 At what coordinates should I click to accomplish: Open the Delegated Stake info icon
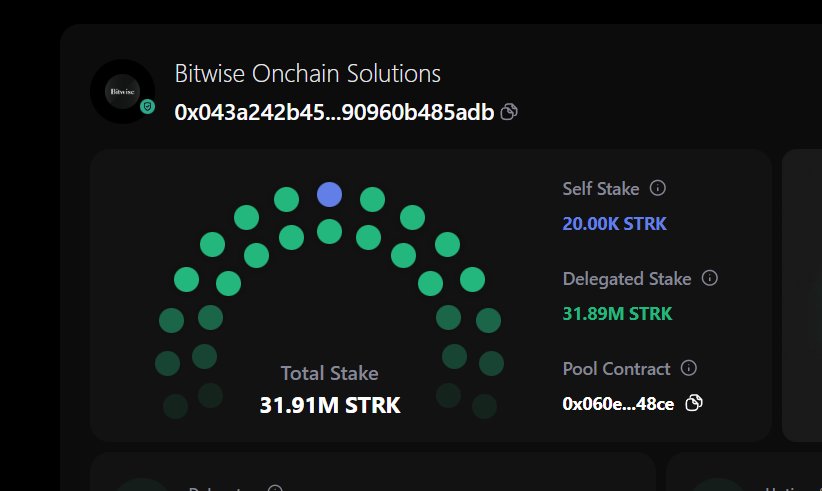(x=710, y=278)
